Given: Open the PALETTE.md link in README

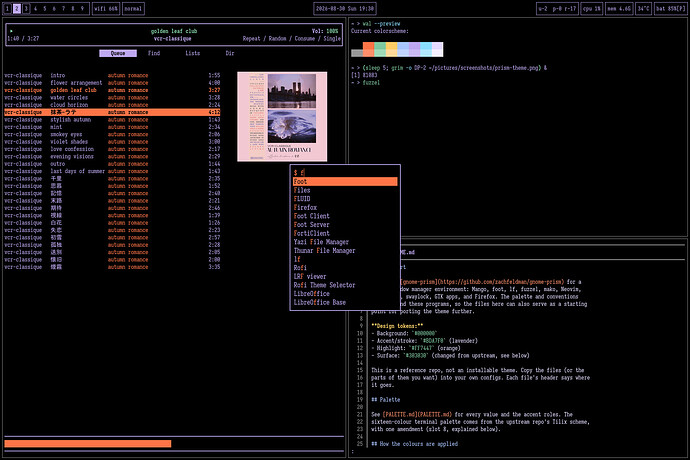Looking at the screenshot, I should [x=417, y=415].
